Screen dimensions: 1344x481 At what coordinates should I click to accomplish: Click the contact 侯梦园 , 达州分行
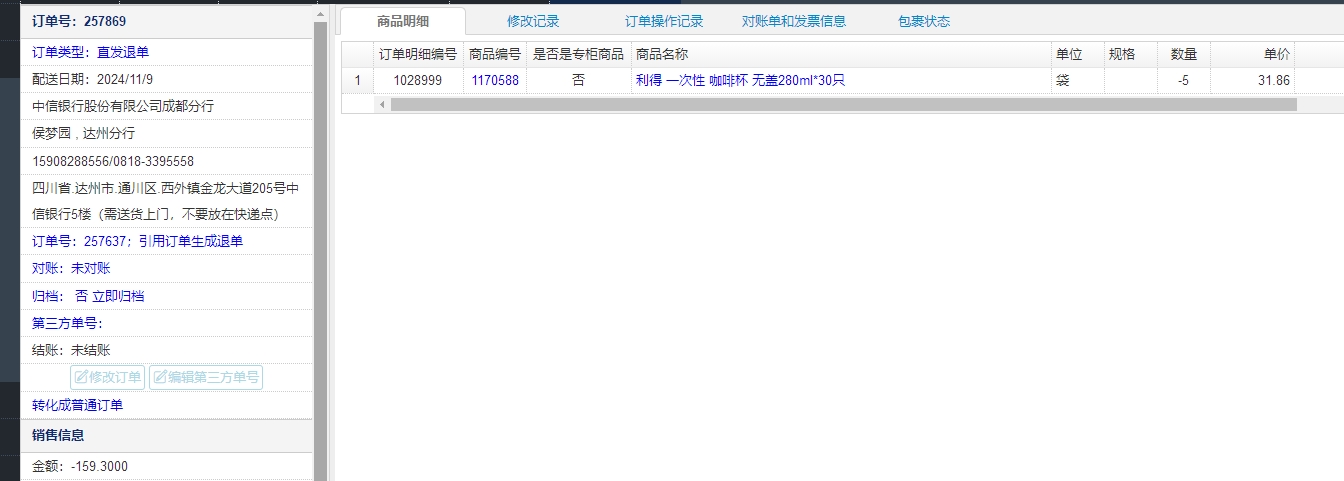pyautogui.click(x=83, y=133)
